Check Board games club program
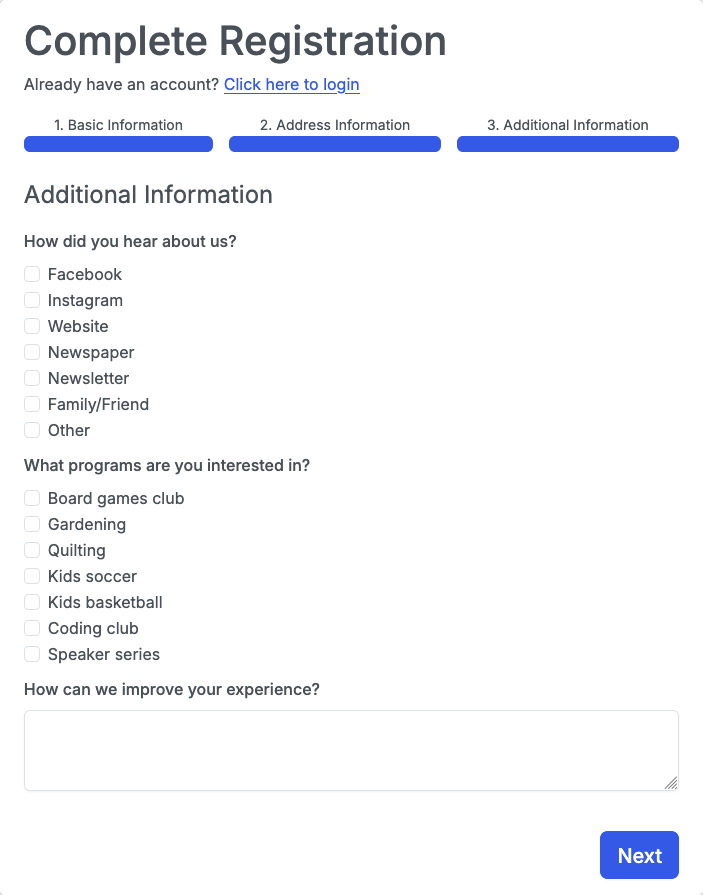 tap(32, 498)
